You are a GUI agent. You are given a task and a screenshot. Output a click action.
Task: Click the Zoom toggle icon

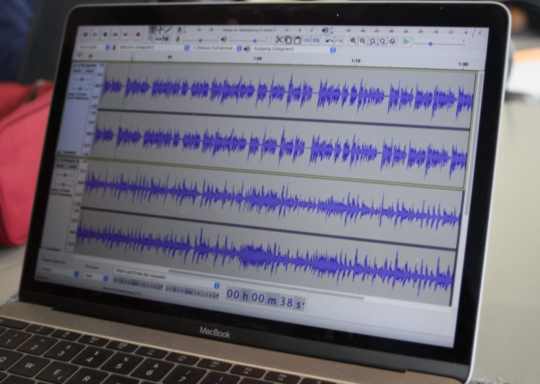click(x=392, y=42)
